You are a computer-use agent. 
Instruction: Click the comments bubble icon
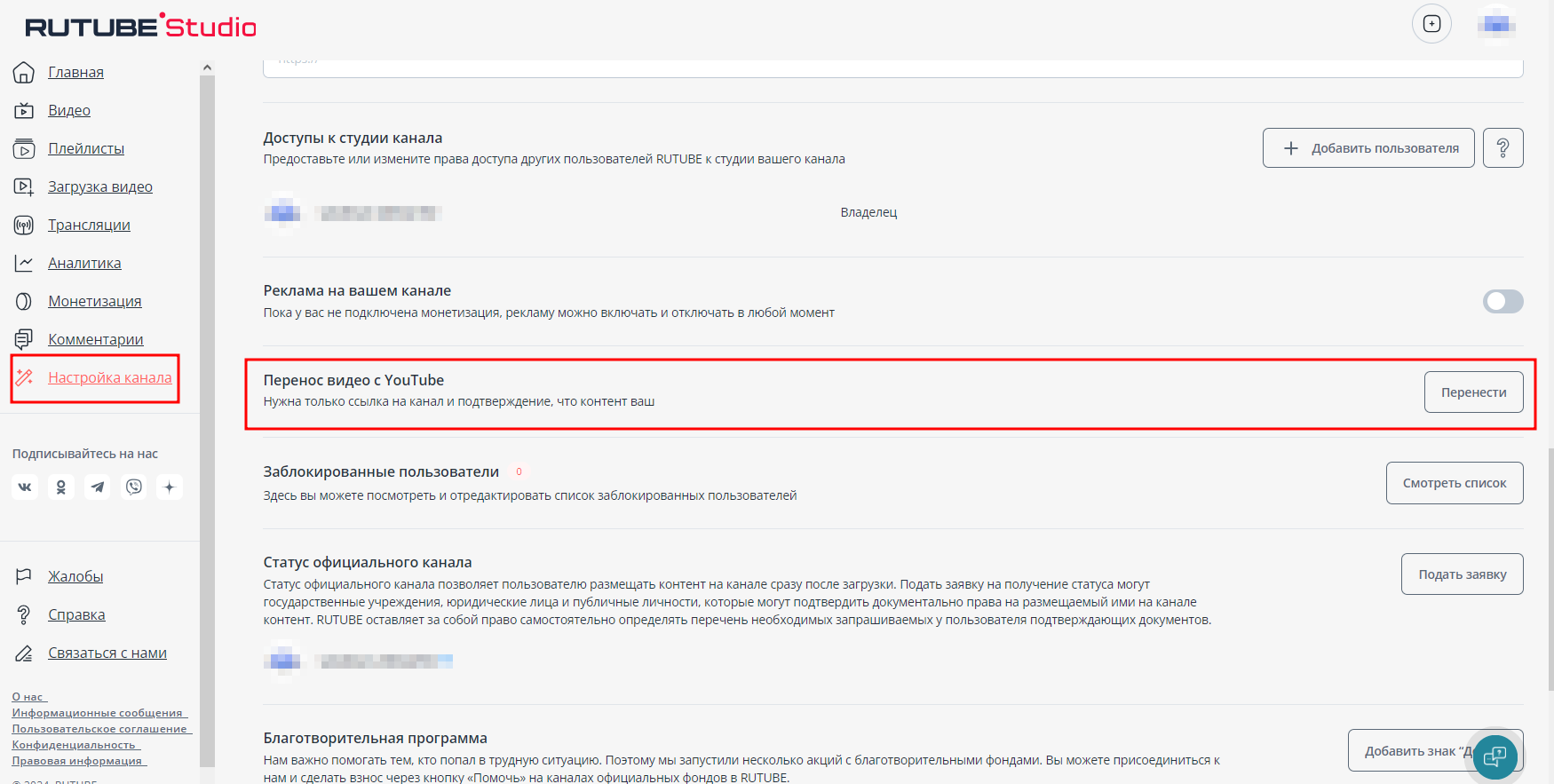point(24,339)
